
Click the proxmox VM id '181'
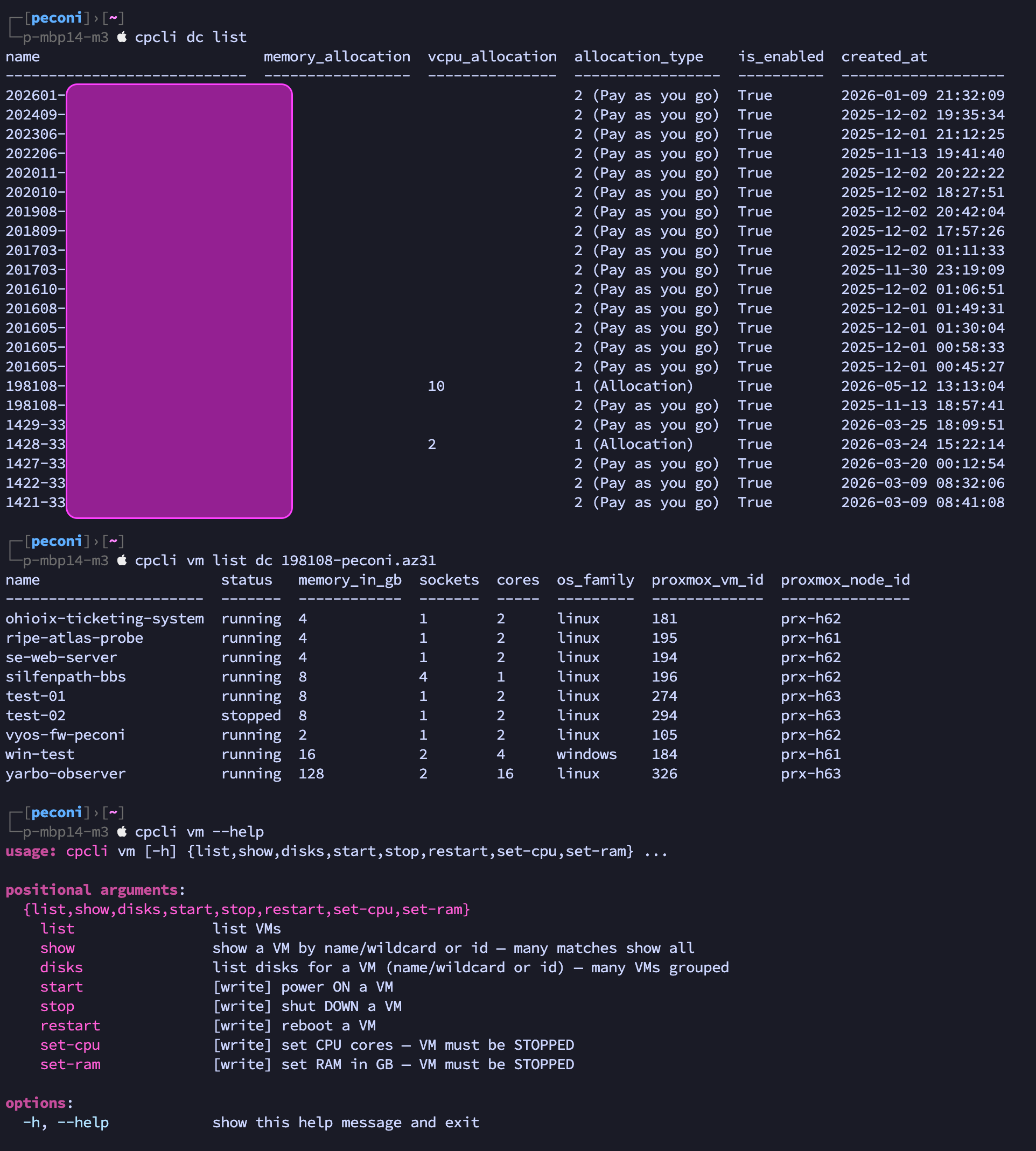click(664, 618)
